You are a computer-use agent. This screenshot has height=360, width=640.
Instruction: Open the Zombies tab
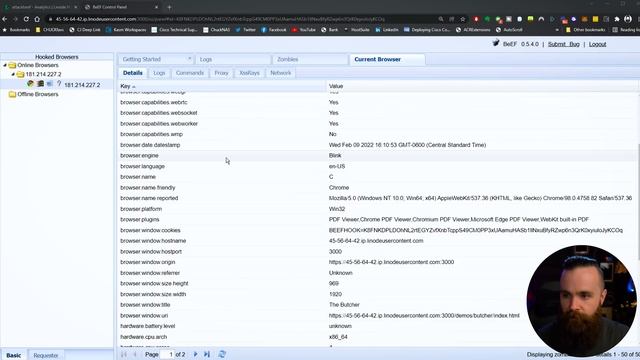pos(310,60)
